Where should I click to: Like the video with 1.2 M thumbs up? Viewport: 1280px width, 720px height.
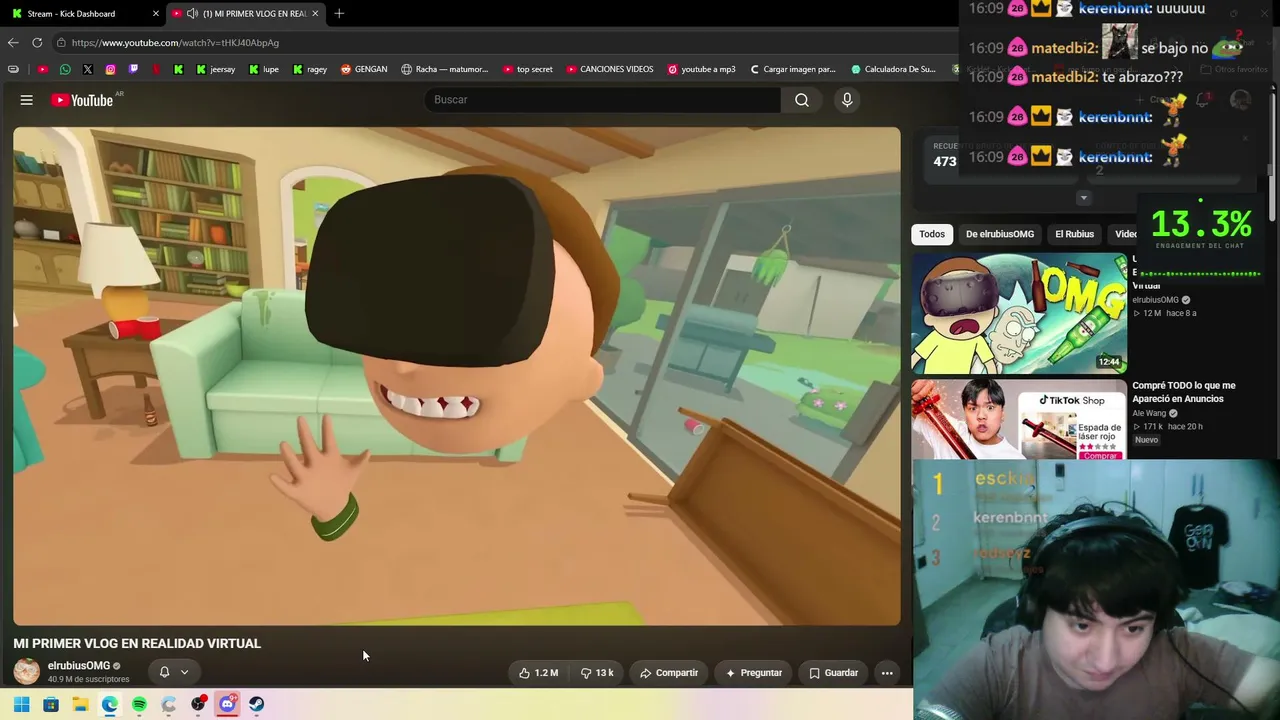click(538, 673)
